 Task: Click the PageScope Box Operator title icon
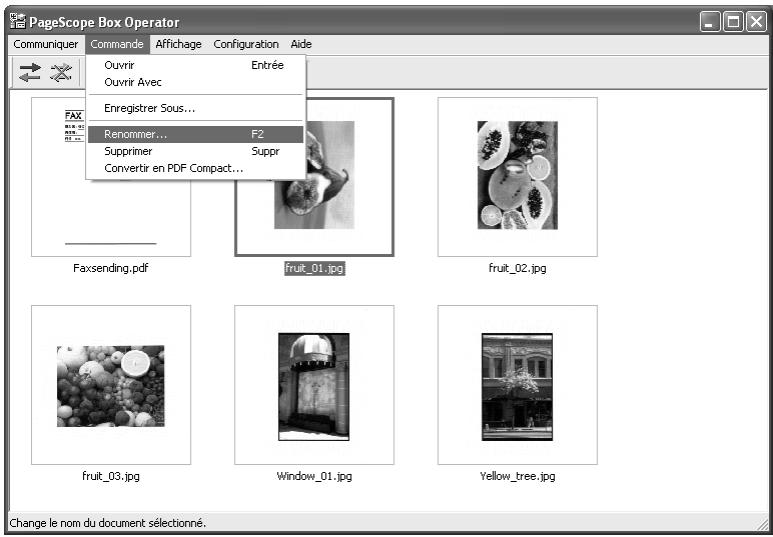coord(18,22)
